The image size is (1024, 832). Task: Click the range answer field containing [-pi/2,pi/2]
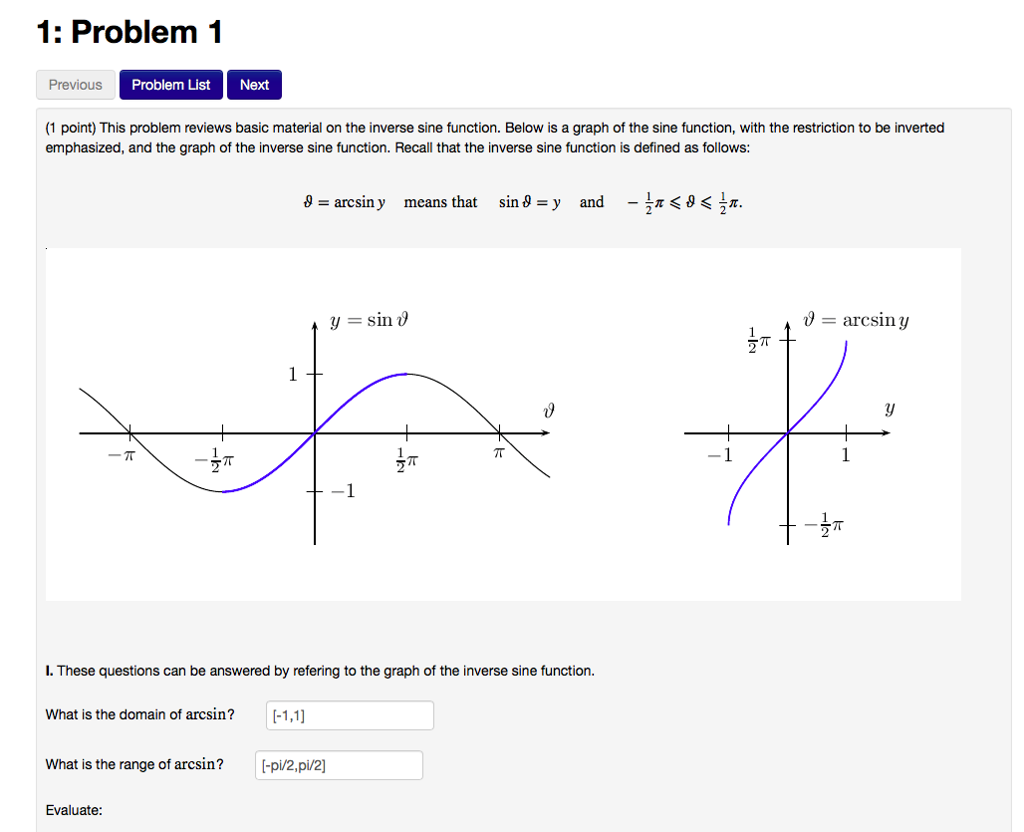click(338, 764)
